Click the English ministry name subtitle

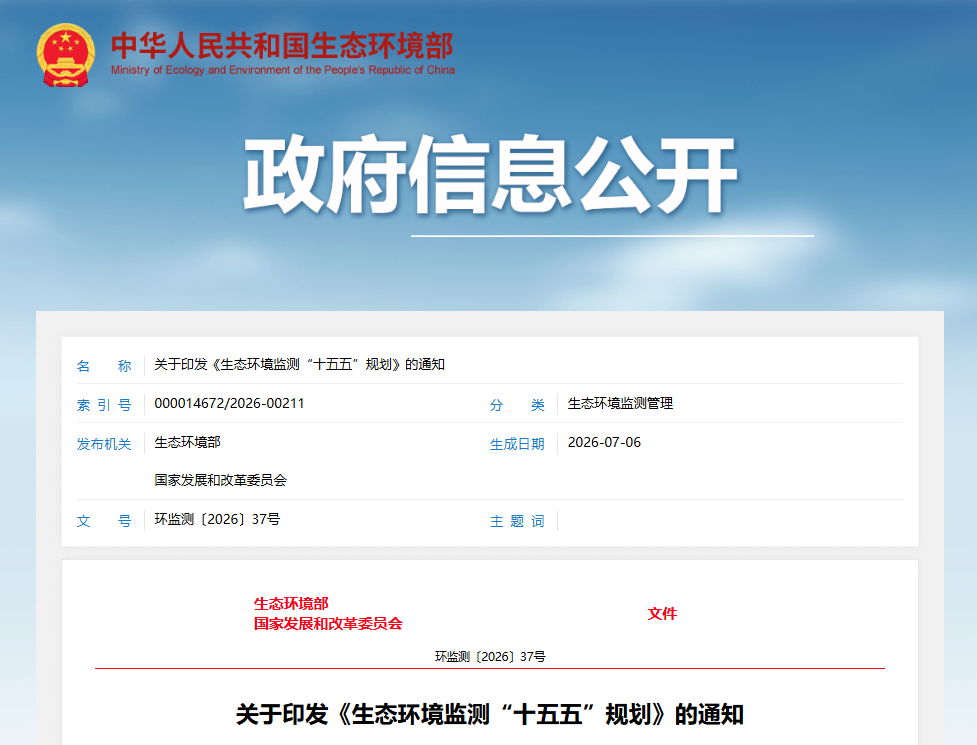tap(283, 70)
